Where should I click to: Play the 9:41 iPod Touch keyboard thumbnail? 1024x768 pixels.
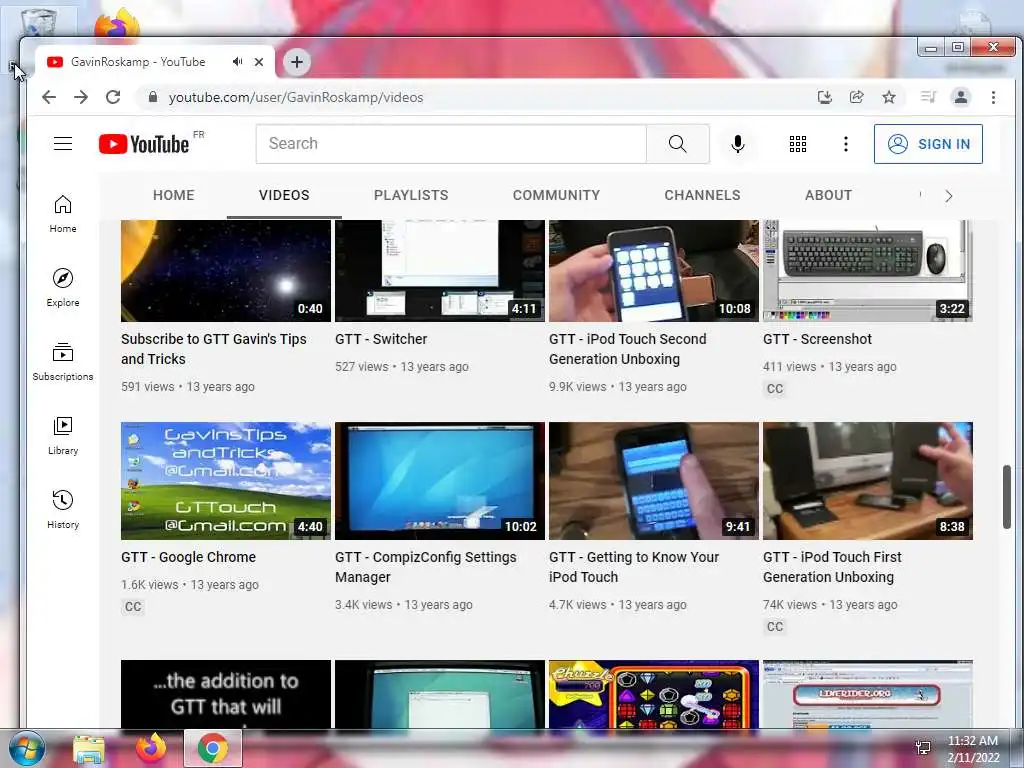point(654,481)
